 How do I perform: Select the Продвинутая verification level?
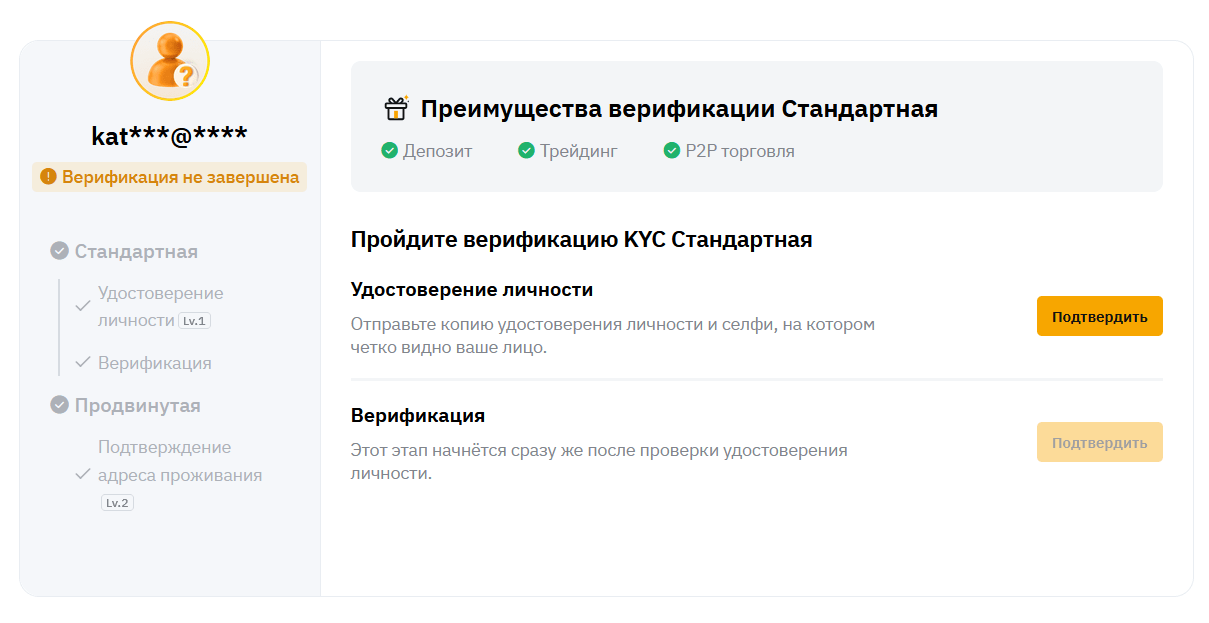(x=138, y=405)
